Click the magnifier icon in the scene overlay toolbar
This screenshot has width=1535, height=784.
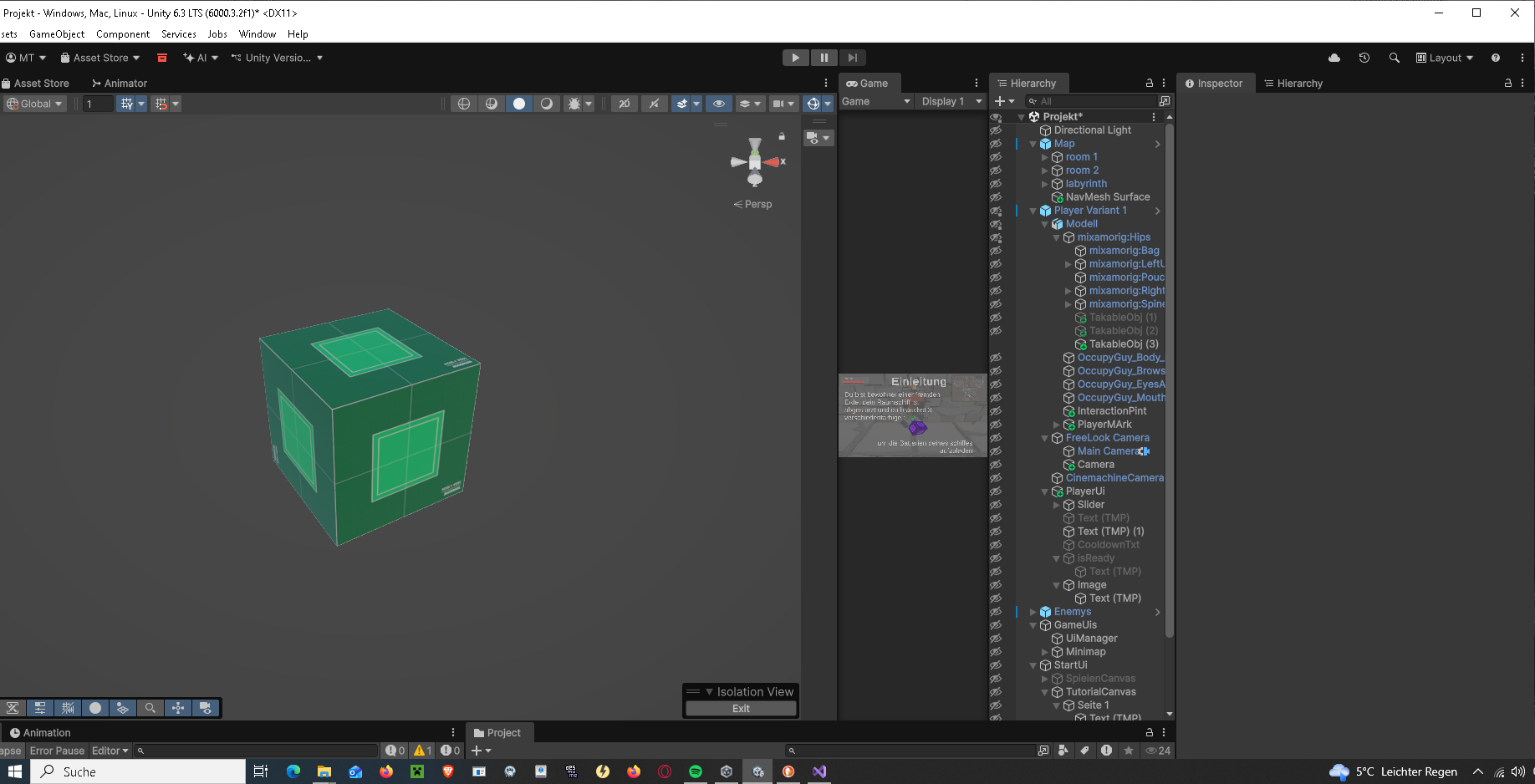tap(150, 708)
